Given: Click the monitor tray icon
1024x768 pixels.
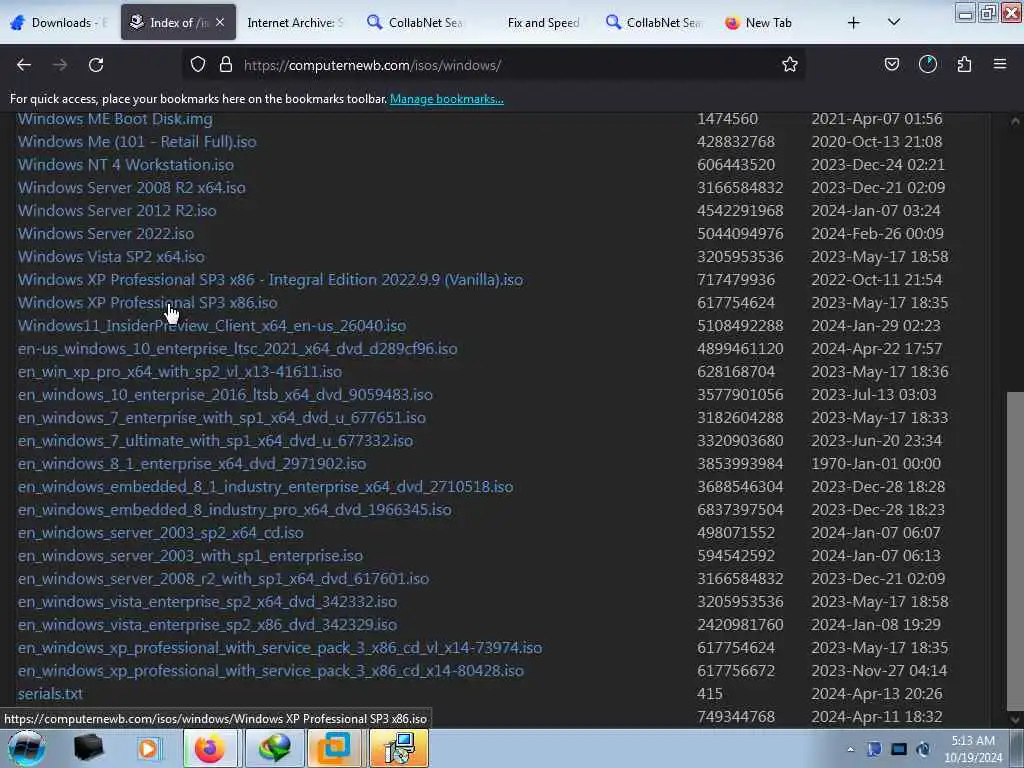Looking at the screenshot, I should pyautogui.click(x=899, y=749).
